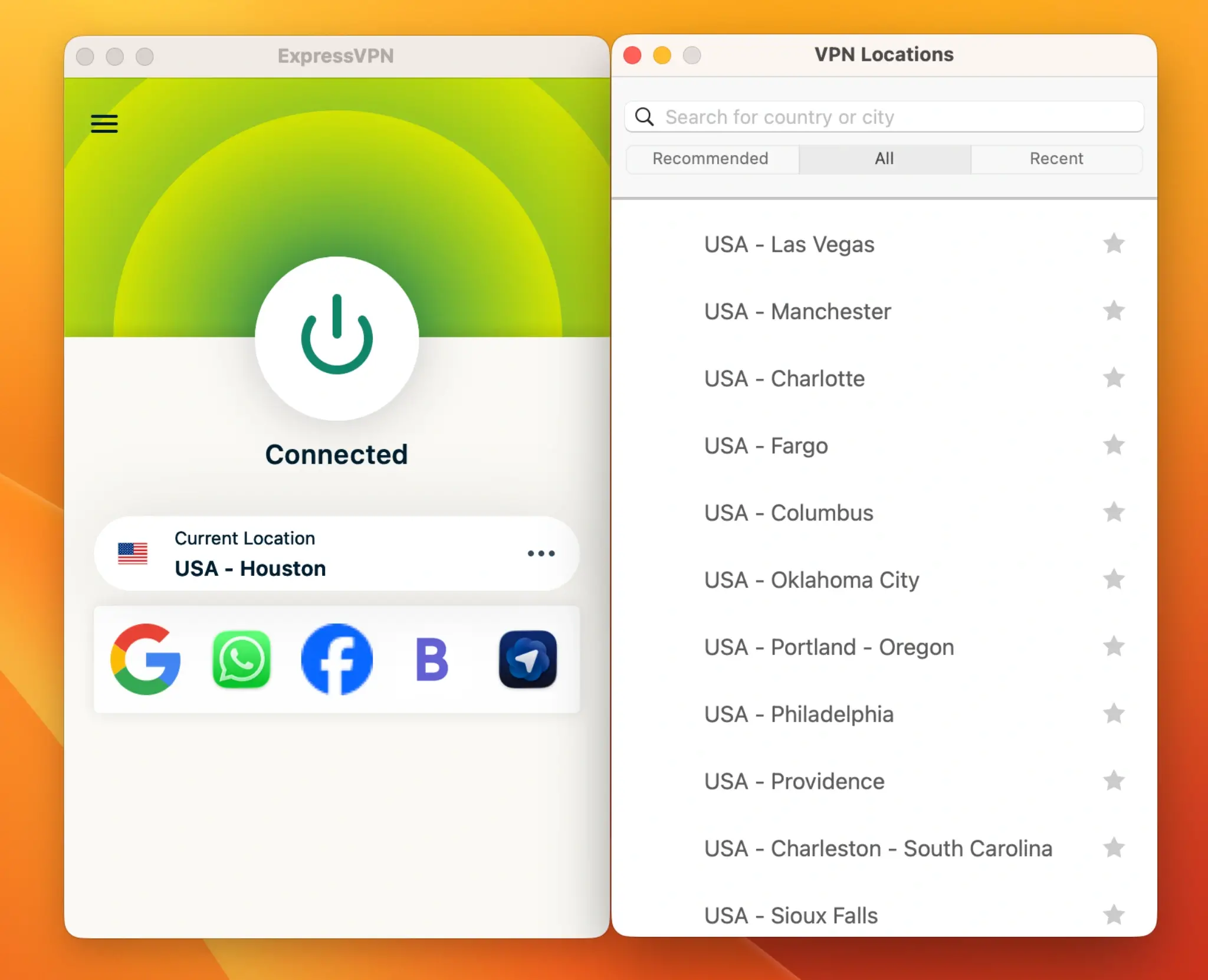Open the ExpressVPN hamburger menu
Screen dimensions: 1208x980
tap(104, 124)
